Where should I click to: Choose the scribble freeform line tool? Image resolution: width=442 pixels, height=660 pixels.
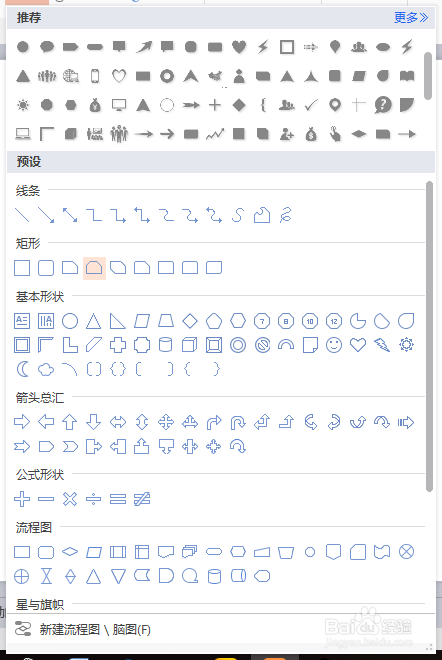(x=285, y=215)
